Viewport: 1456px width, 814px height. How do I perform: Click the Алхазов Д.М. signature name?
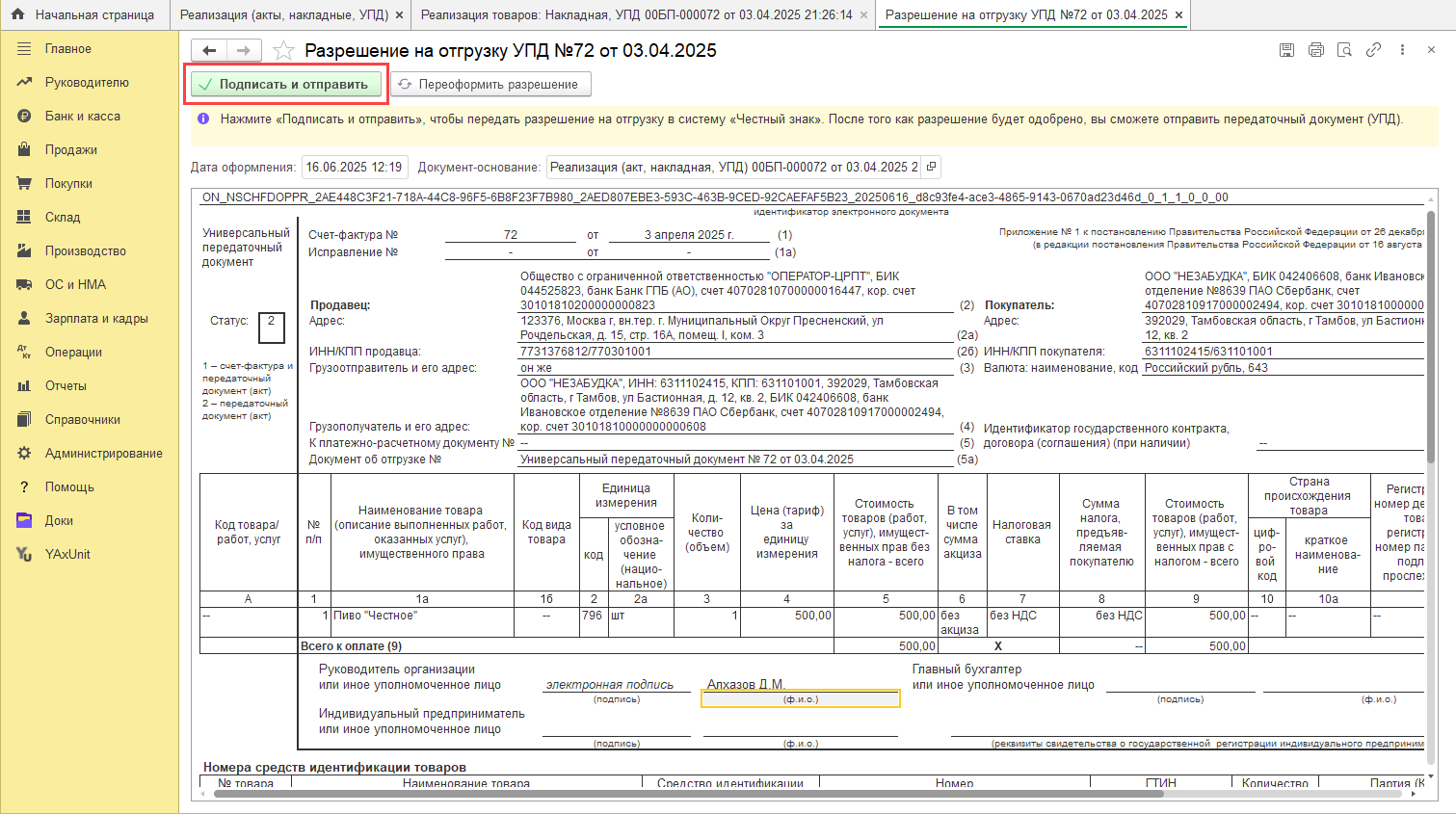point(746,684)
